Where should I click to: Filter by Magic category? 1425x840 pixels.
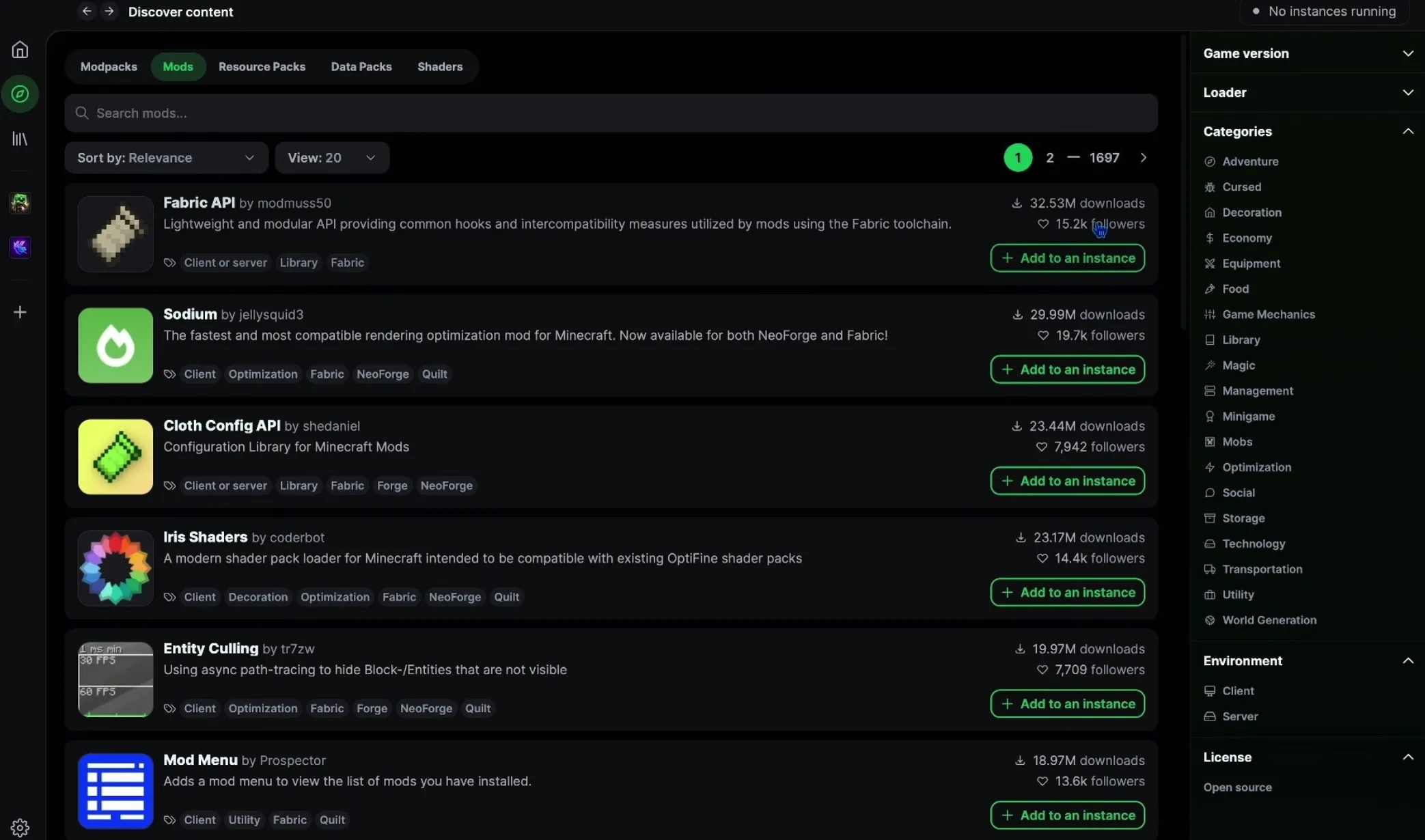point(1230,365)
